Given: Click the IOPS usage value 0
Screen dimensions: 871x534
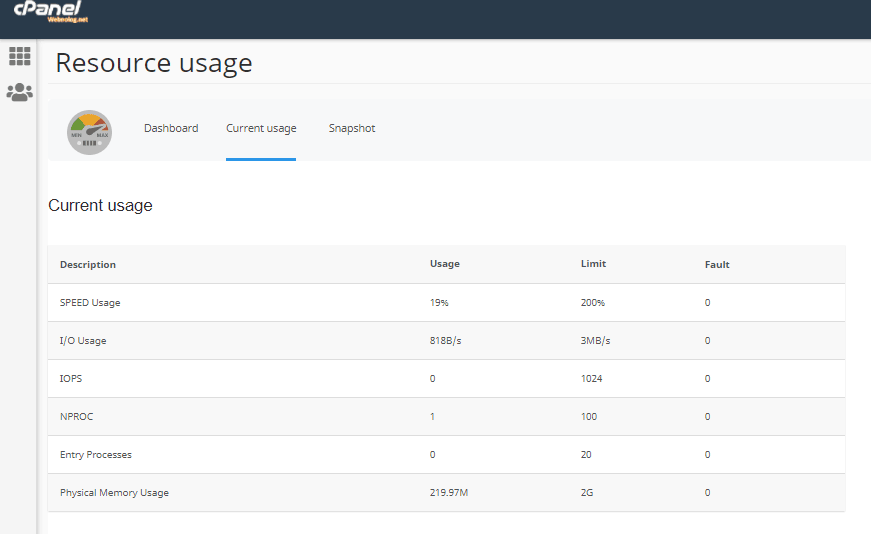Looking at the screenshot, I should [x=433, y=378].
